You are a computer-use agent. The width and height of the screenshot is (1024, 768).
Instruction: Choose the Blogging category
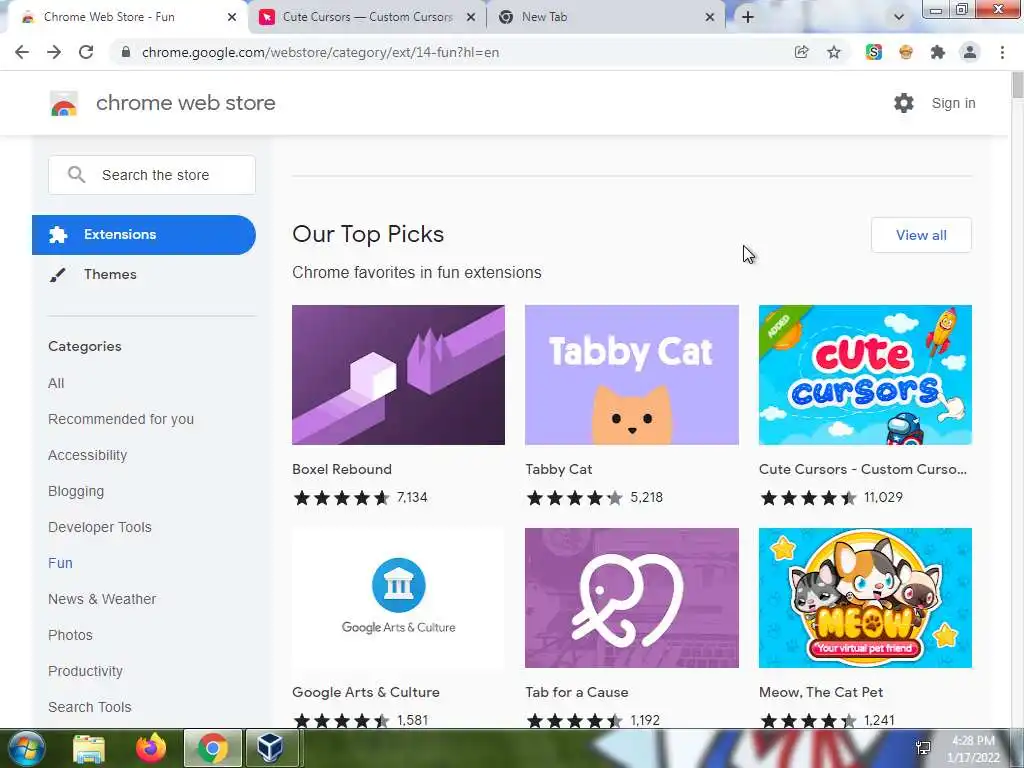pos(76,491)
